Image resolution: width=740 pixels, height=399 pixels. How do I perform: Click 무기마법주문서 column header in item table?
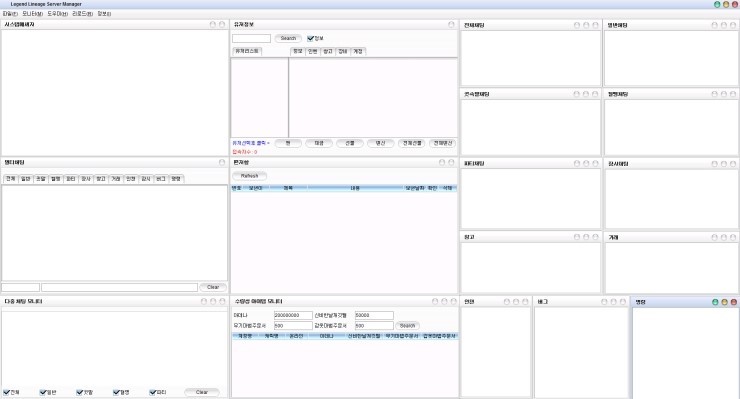[401, 336]
